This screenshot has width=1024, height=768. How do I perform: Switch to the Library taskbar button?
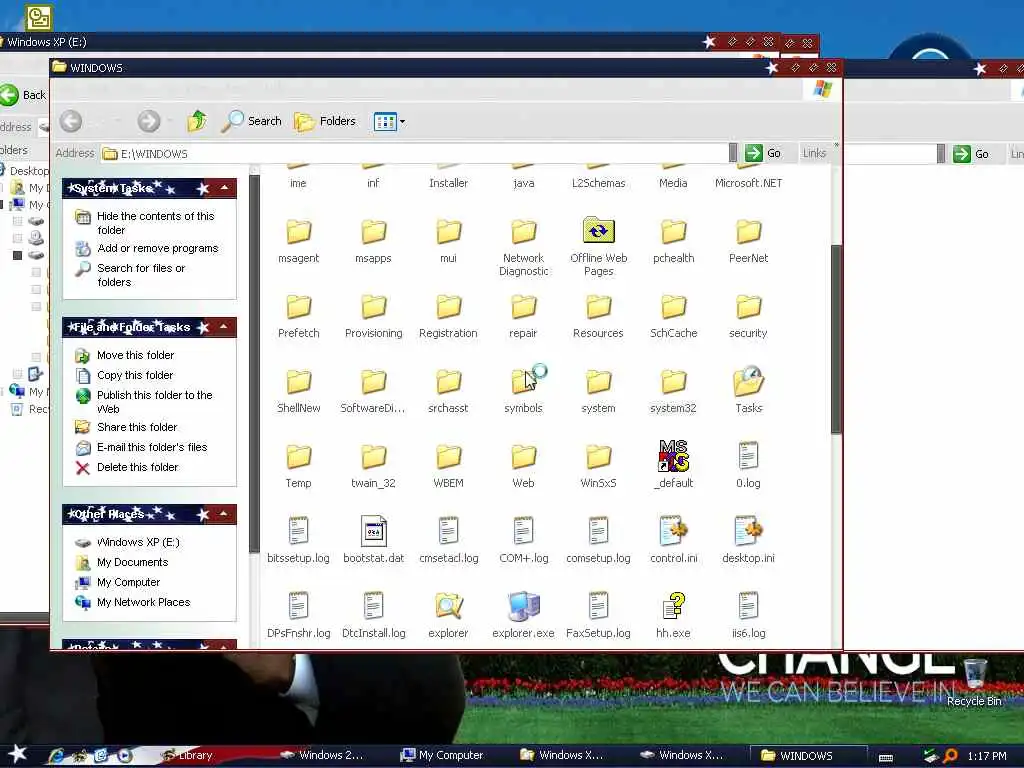click(187, 755)
